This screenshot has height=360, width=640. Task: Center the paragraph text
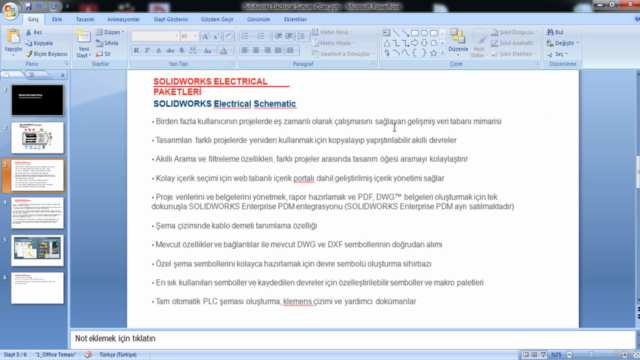tap(256, 50)
